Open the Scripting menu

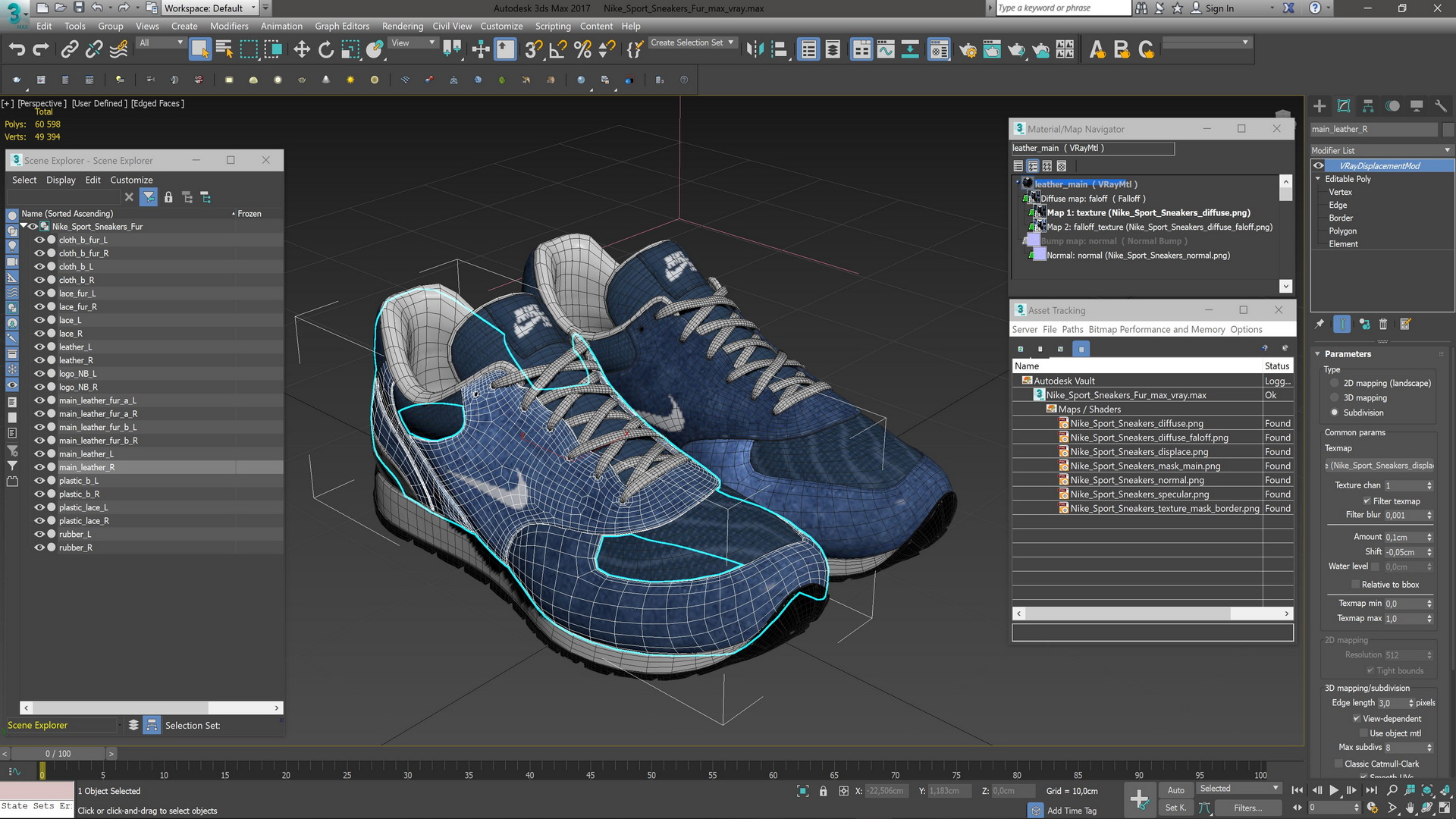click(x=553, y=26)
